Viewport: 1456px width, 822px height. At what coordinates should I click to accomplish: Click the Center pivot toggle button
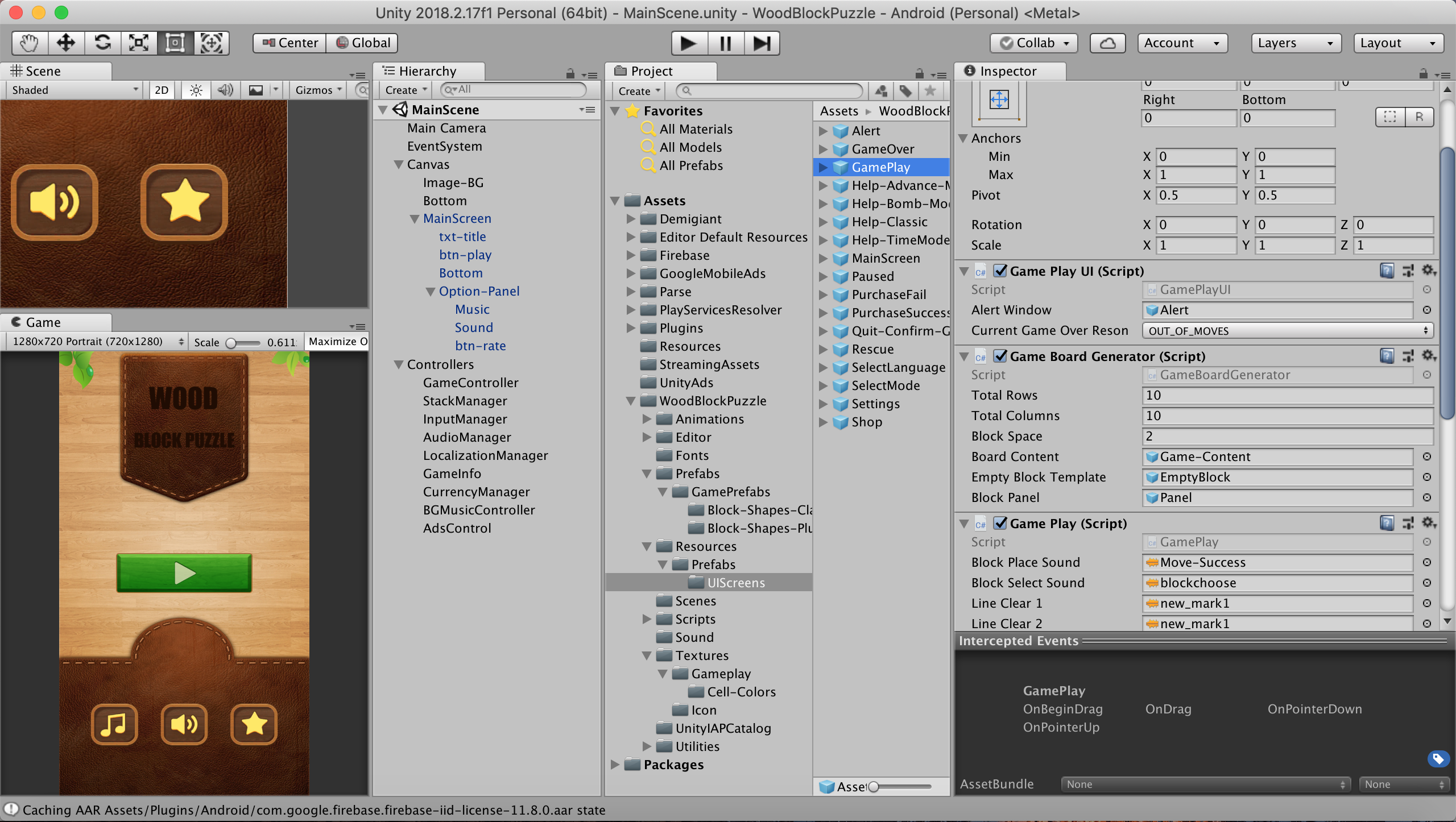coord(289,43)
